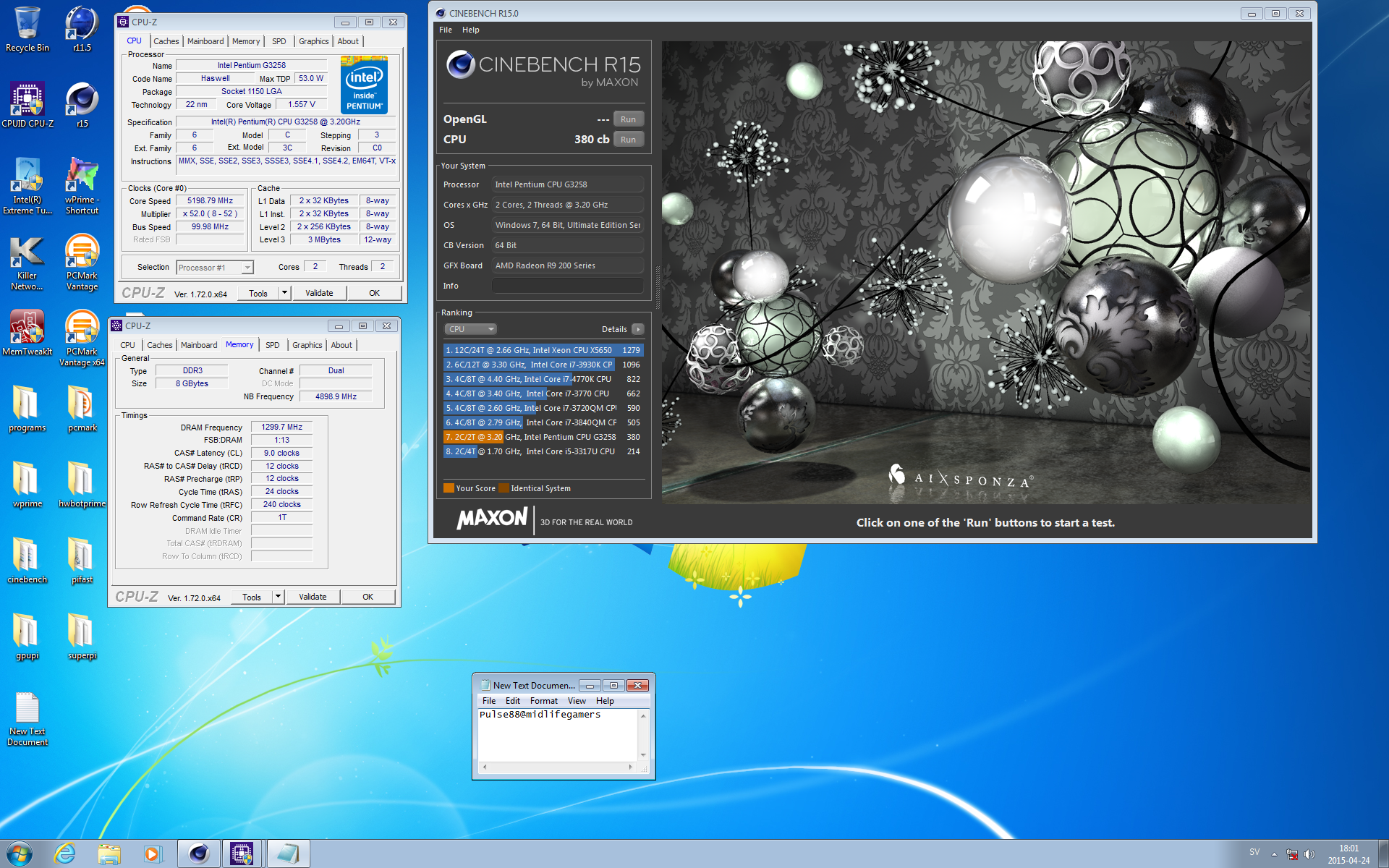The height and width of the screenshot is (868, 1389).
Task: Open the PCMark Vantage icon
Action: [x=82, y=263]
